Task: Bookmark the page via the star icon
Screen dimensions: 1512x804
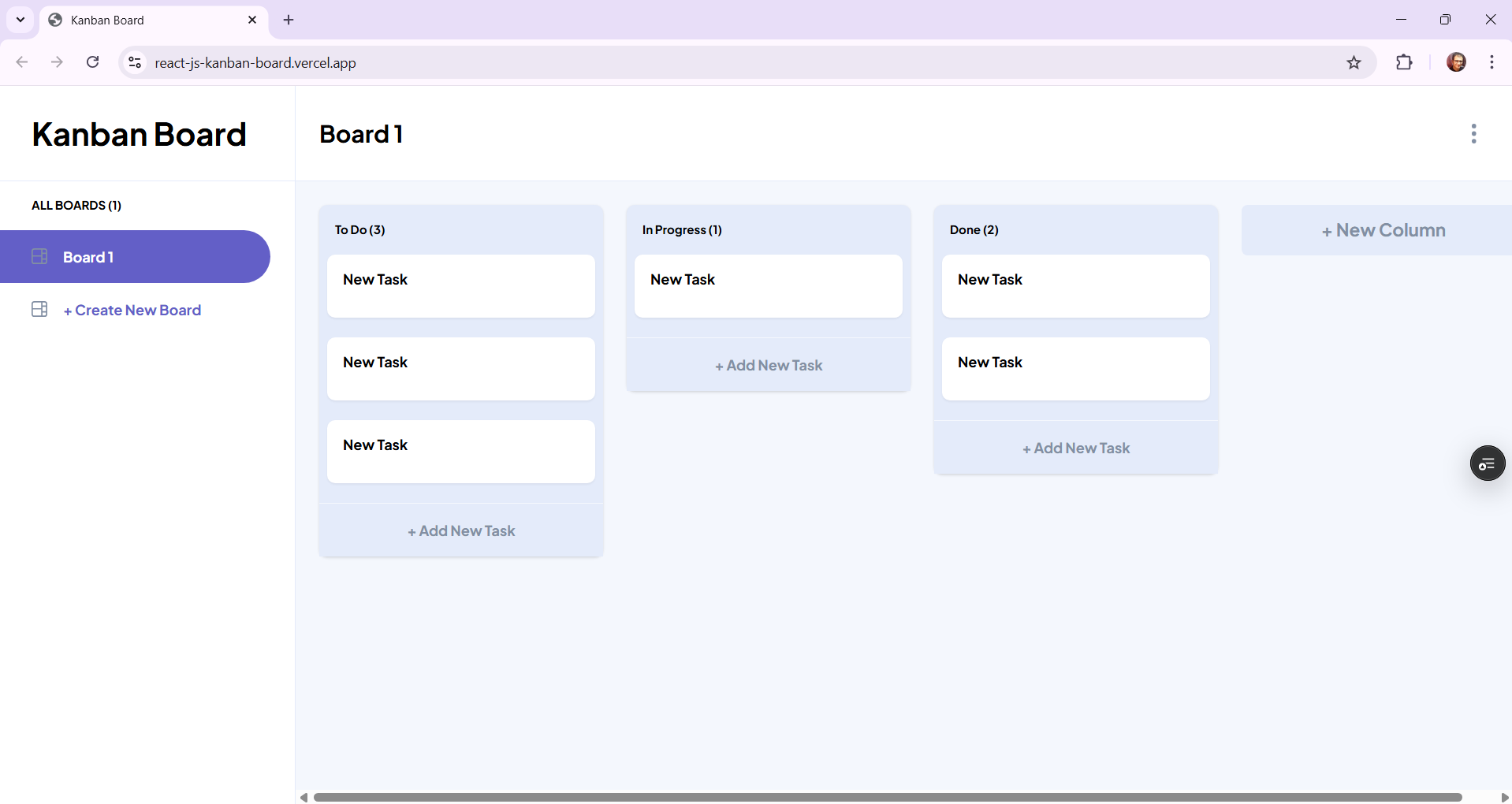Action: [x=1354, y=62]
